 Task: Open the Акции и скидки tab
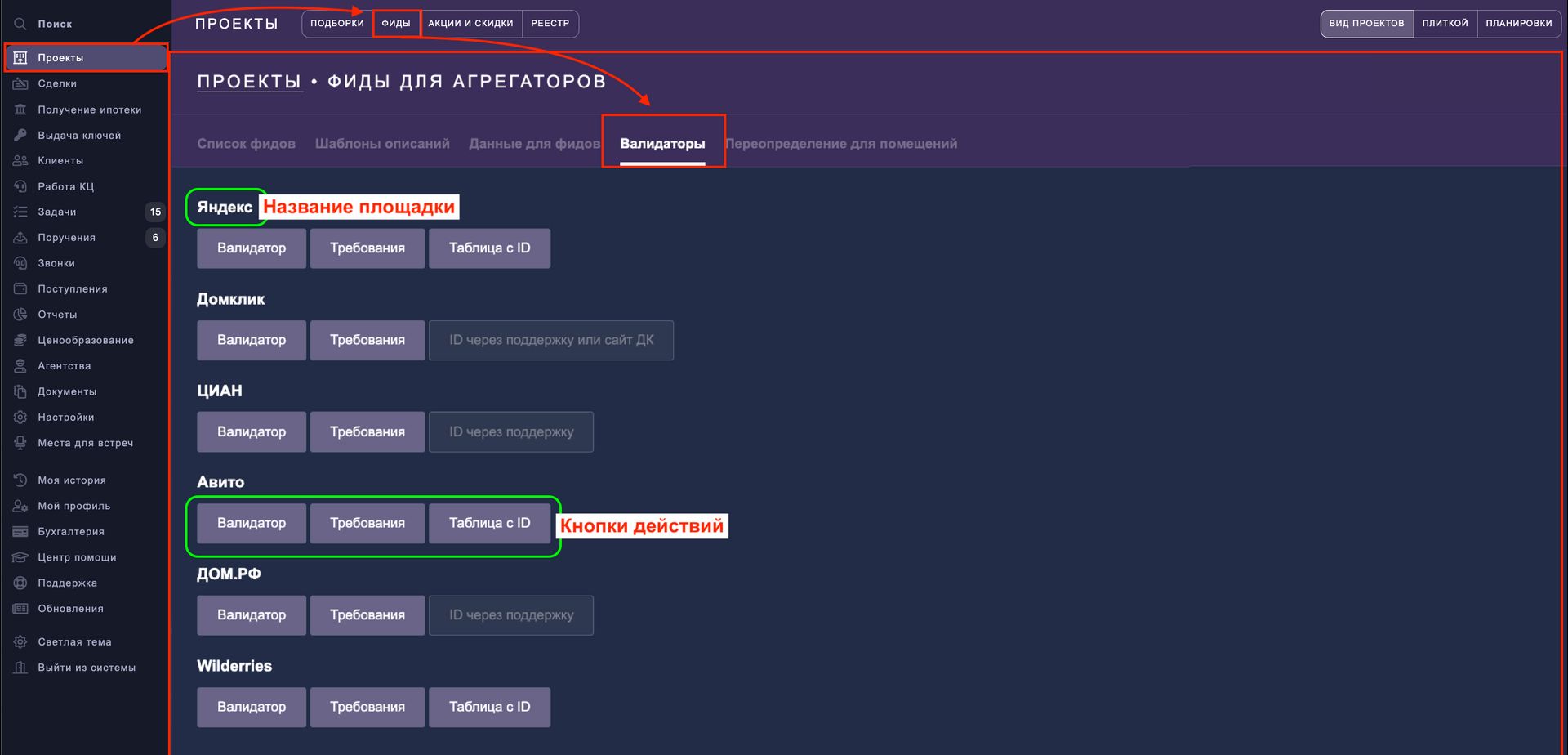tap(470, 24)
